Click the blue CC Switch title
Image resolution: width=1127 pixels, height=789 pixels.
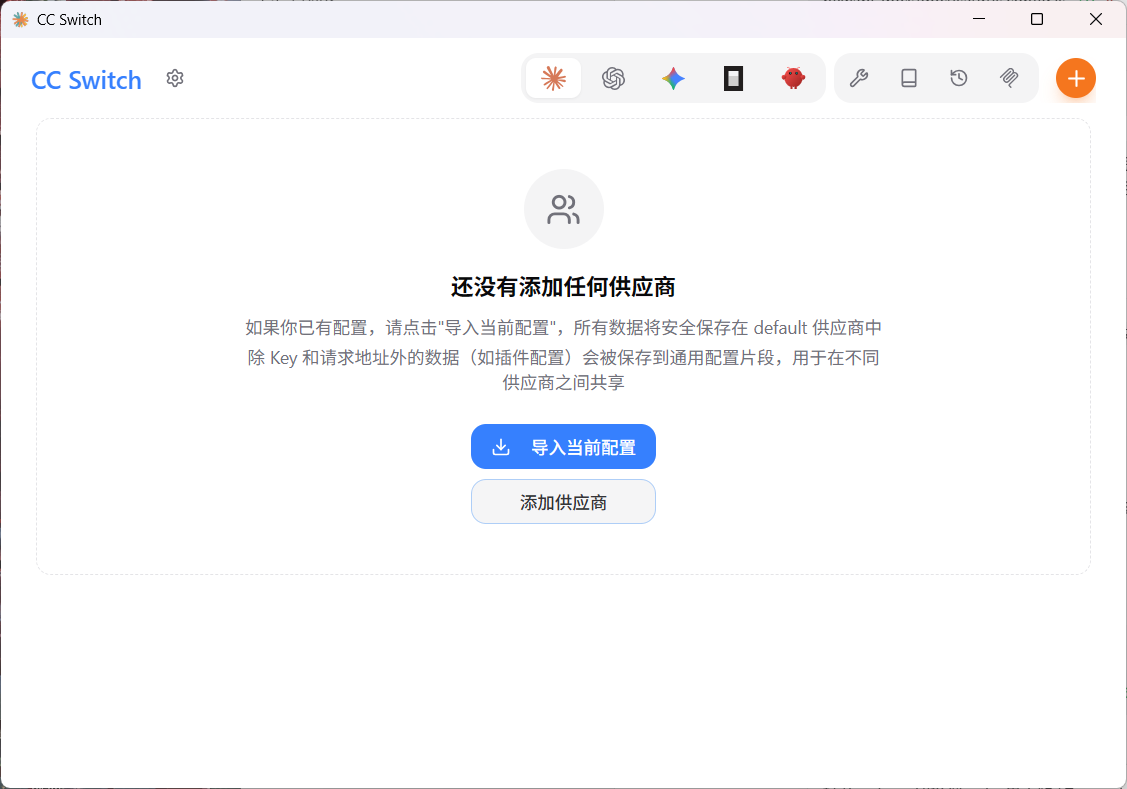pyautogui.click(x=86, y=80)
